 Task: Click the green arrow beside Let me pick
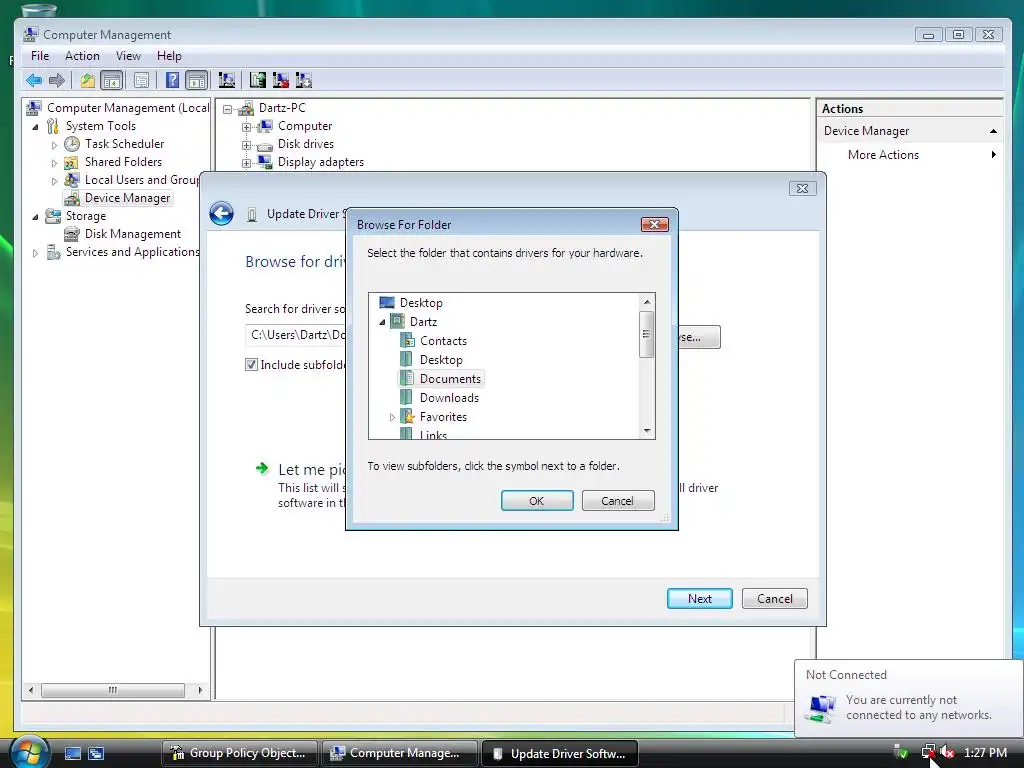[262, 468]
